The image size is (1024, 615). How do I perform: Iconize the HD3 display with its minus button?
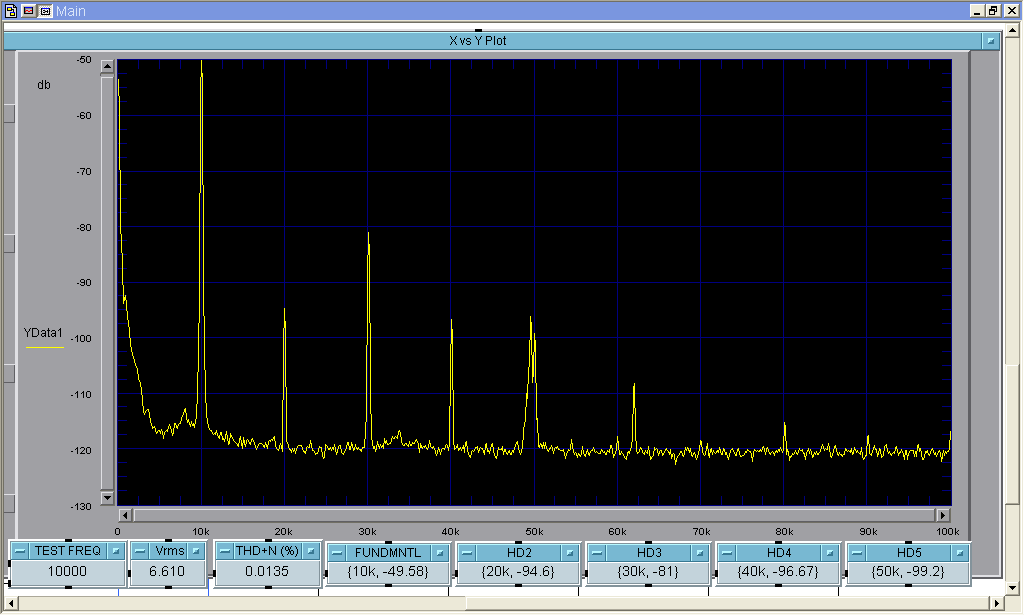click(x=597, y=553)
